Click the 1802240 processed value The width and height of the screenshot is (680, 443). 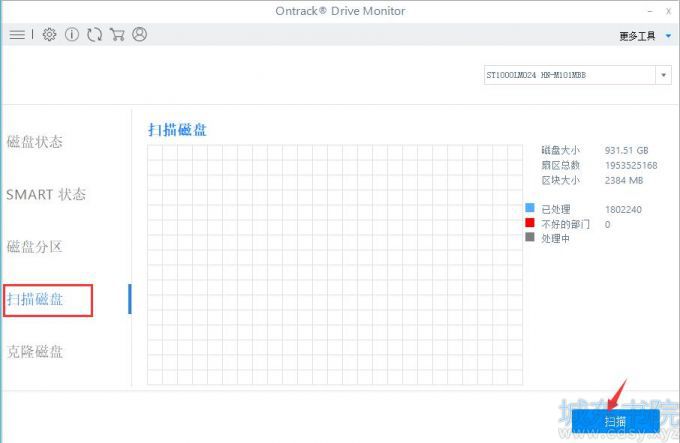click(623, 209)
